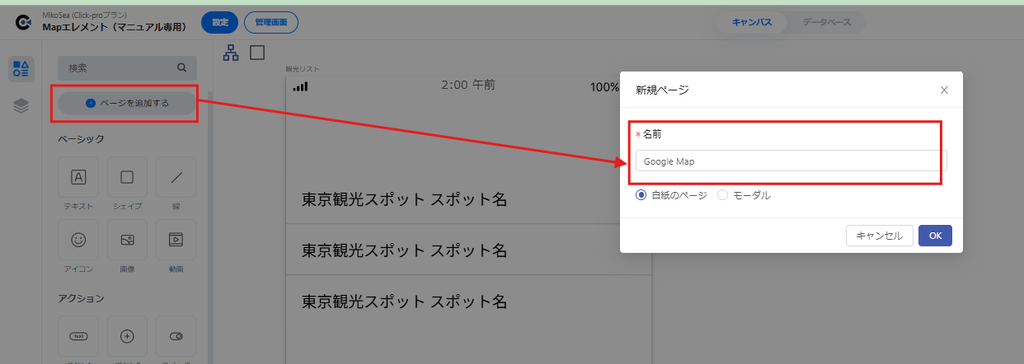
Task: Close the 新規ページ dialog
Action: tap(944, 90)
